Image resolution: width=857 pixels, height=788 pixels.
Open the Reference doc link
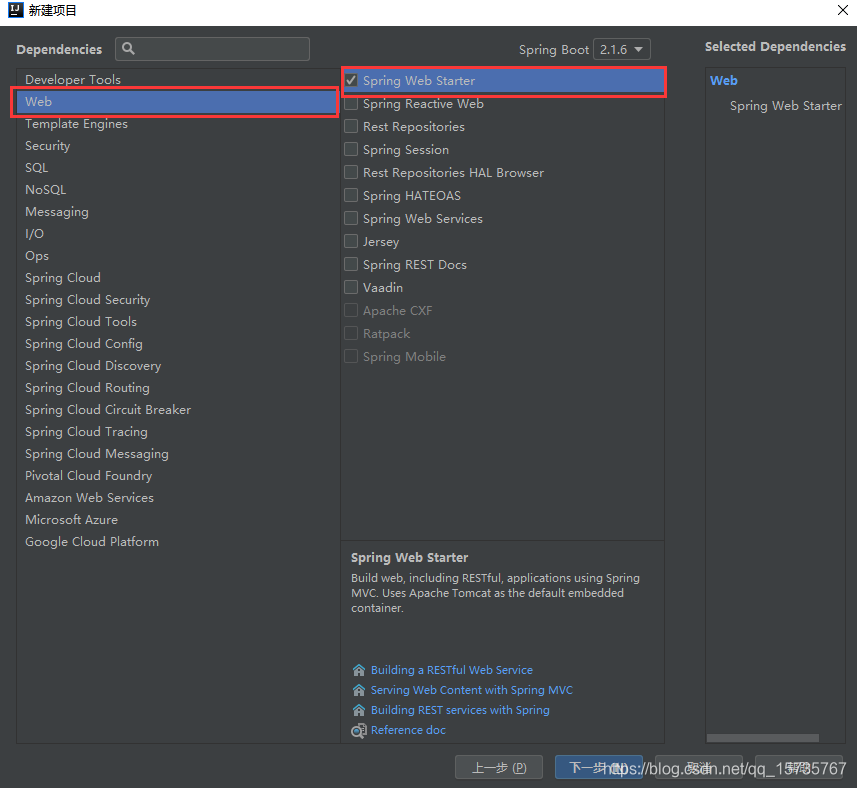tap(408, 730)
